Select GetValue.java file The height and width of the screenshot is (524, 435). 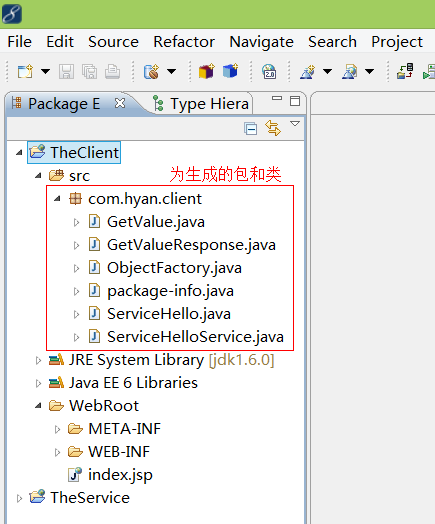click(x=147, y=222)
